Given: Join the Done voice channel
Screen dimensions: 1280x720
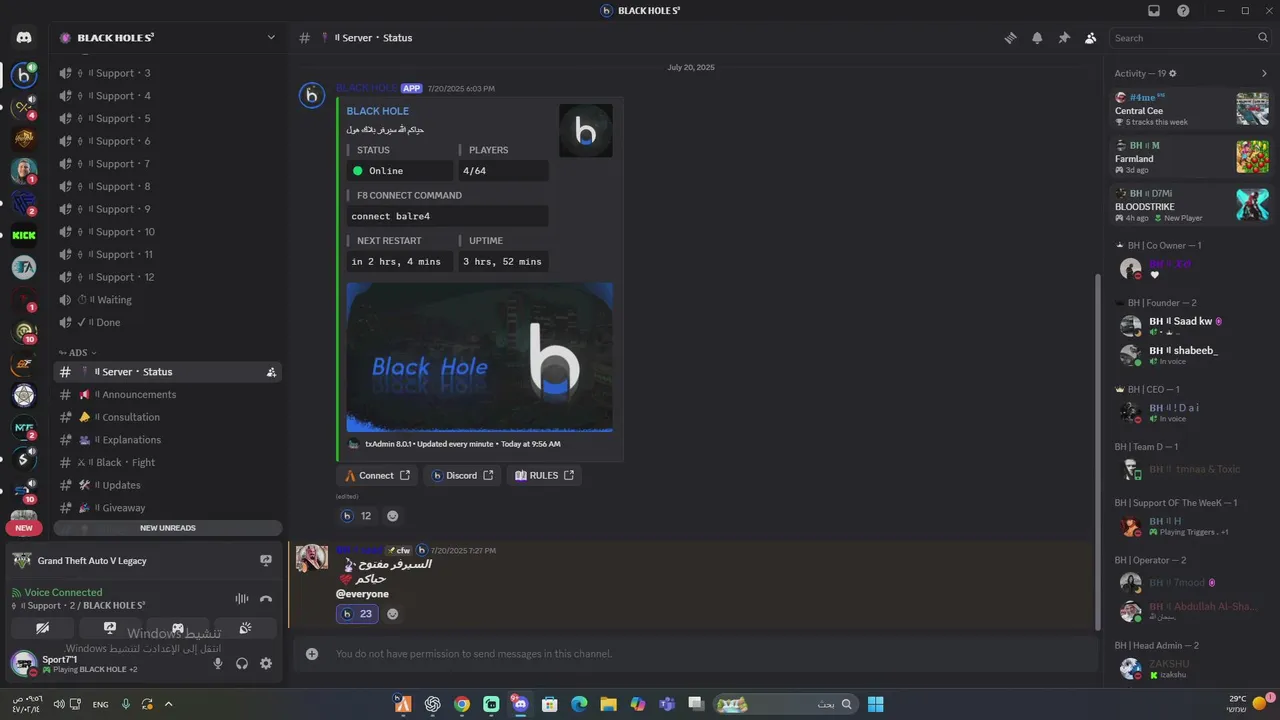Looking at the screenshot, I should point(167,322).
